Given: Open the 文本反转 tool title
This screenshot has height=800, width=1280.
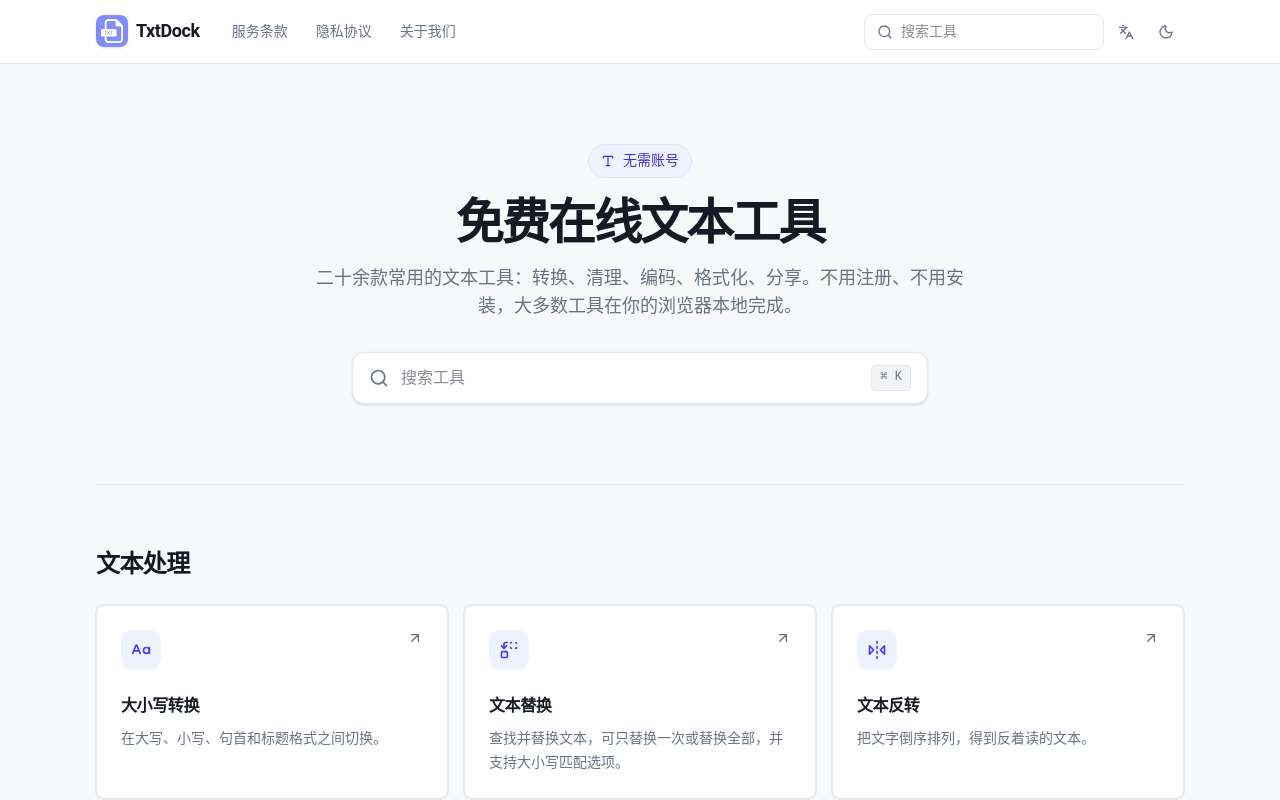Looking at the screenshot, I should (x=889, y=705).
